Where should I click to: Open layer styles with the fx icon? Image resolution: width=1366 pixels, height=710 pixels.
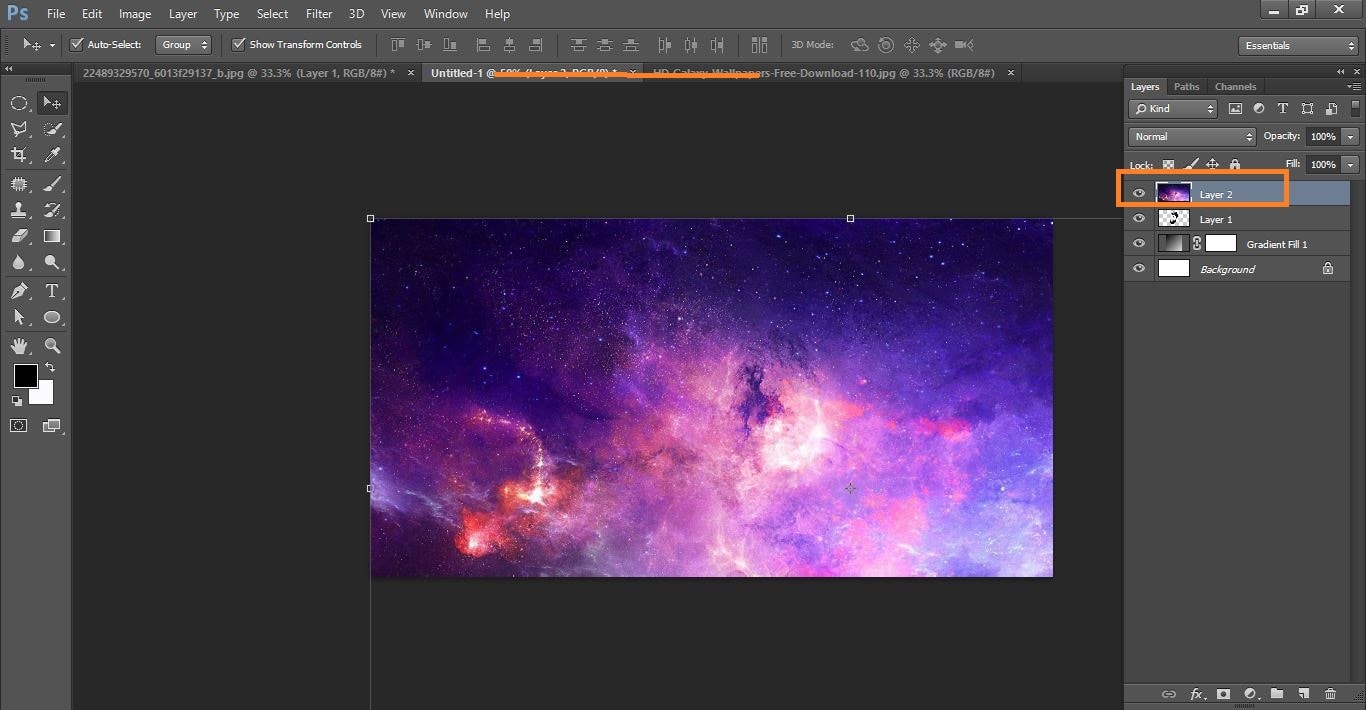click(x=1197, y=693)
